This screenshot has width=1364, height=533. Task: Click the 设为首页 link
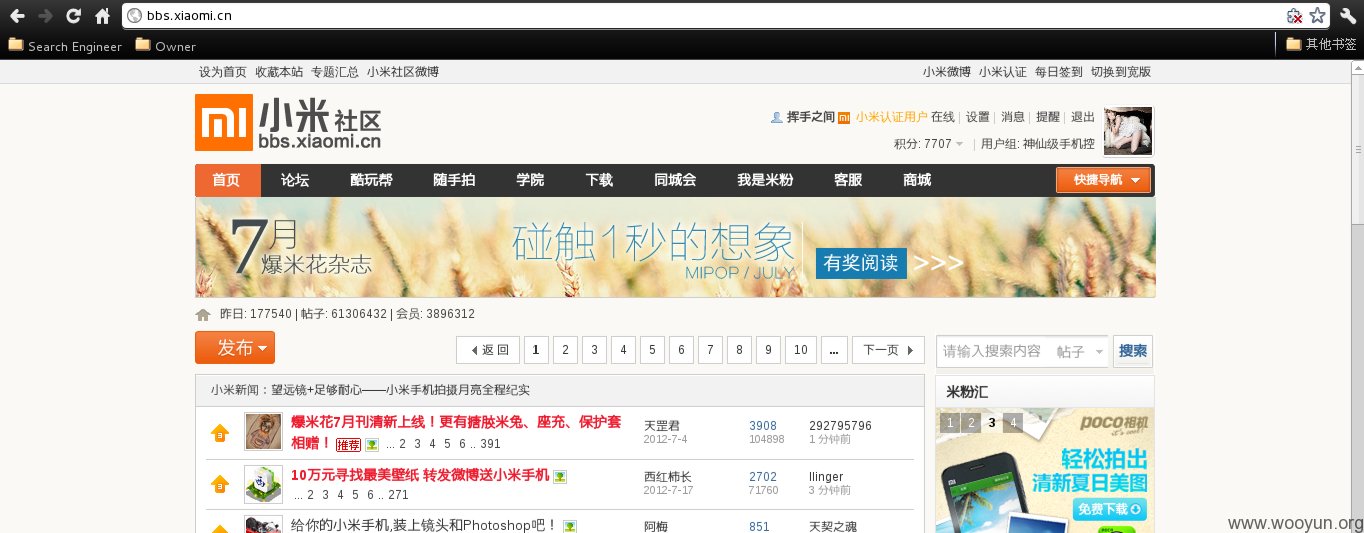pos(223,72)
